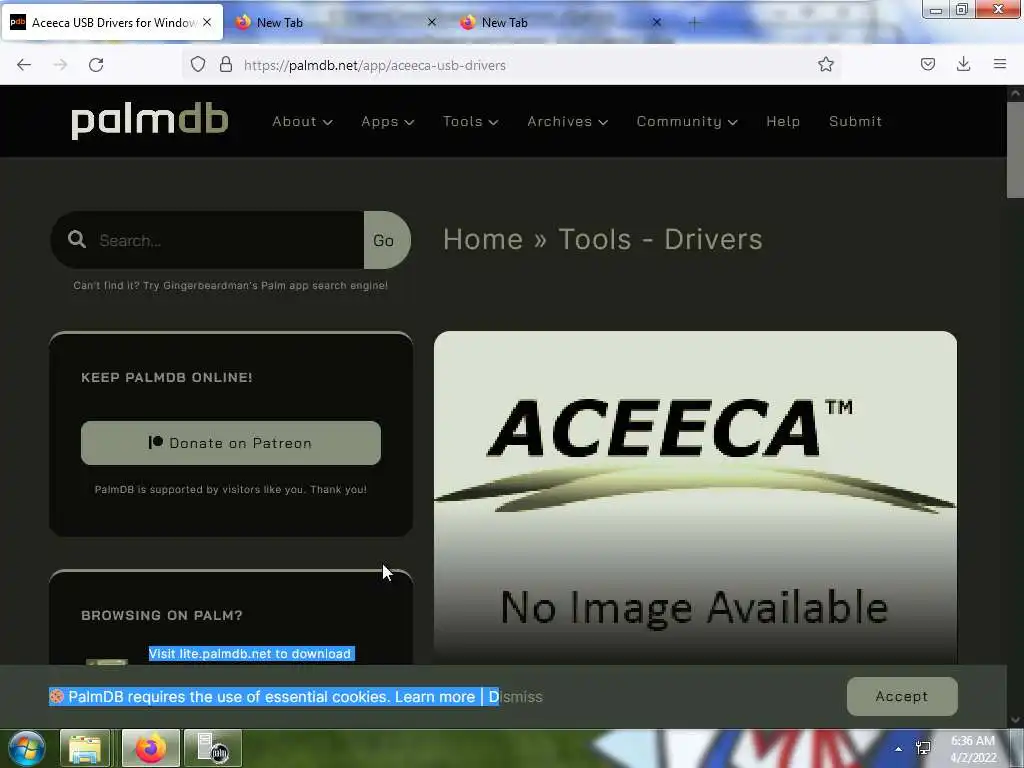This screenshot has width=1024, height=768.
Task: Accept the cookie notice
Action: (x=902, y=696)
